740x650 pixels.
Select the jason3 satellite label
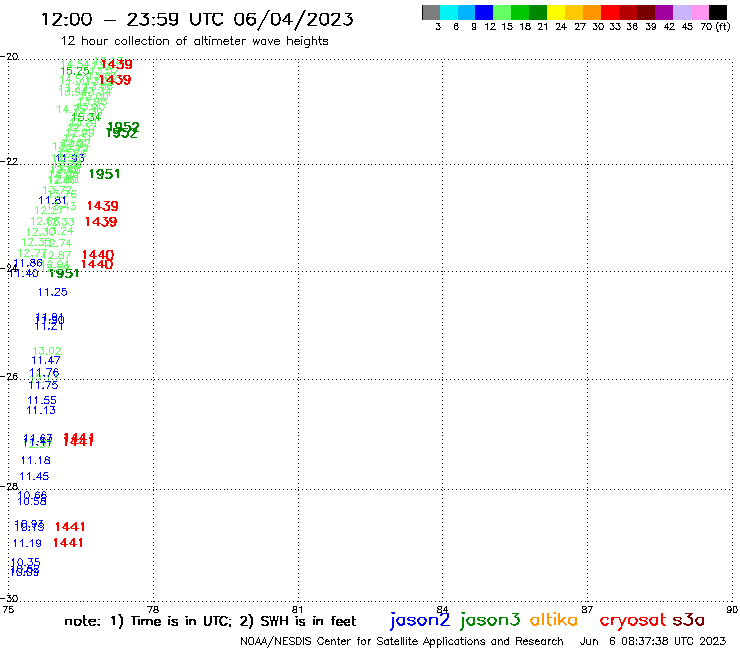[490, 620]
